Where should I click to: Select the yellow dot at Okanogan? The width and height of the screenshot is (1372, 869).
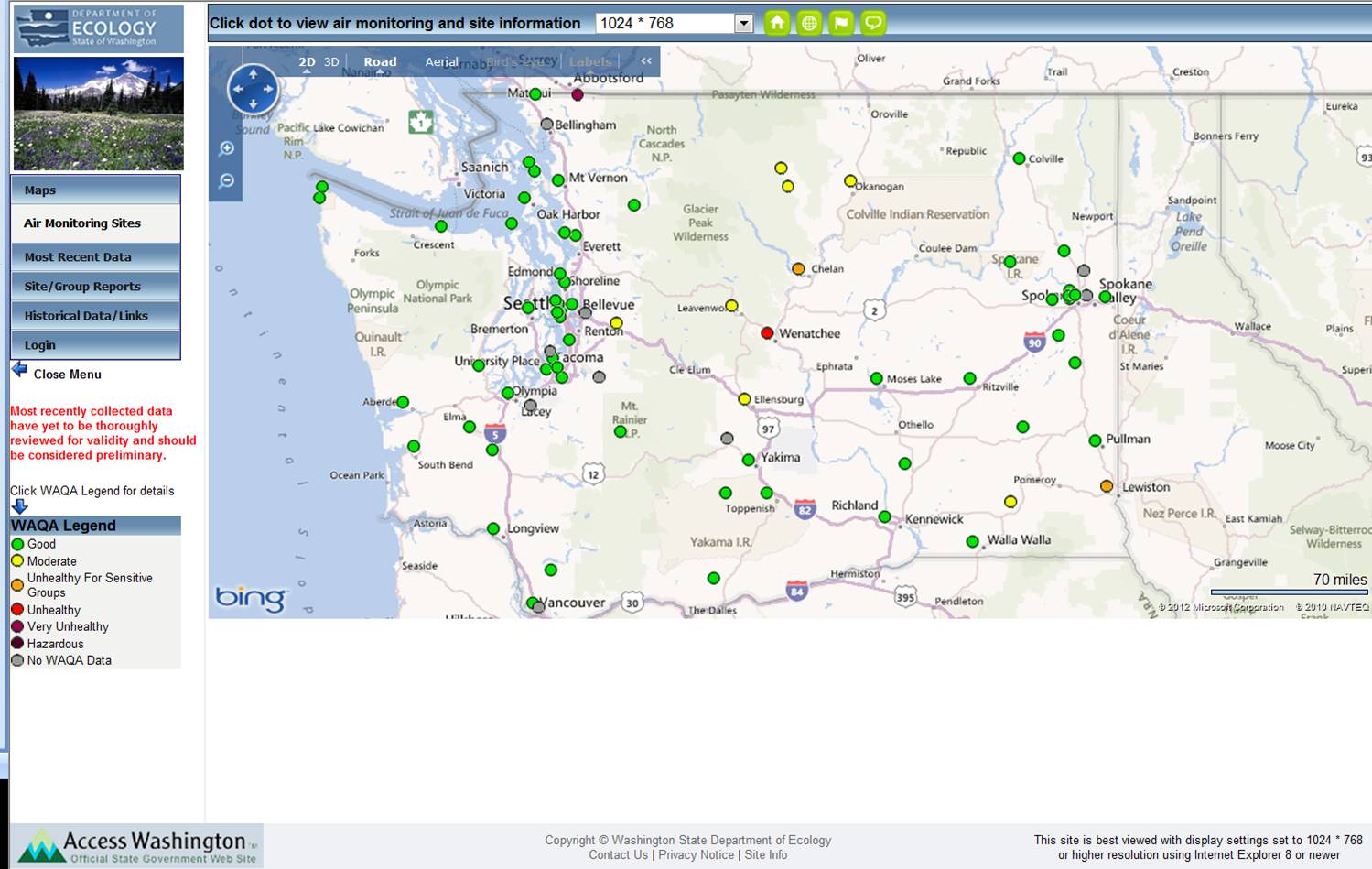[x=850, y=180]
